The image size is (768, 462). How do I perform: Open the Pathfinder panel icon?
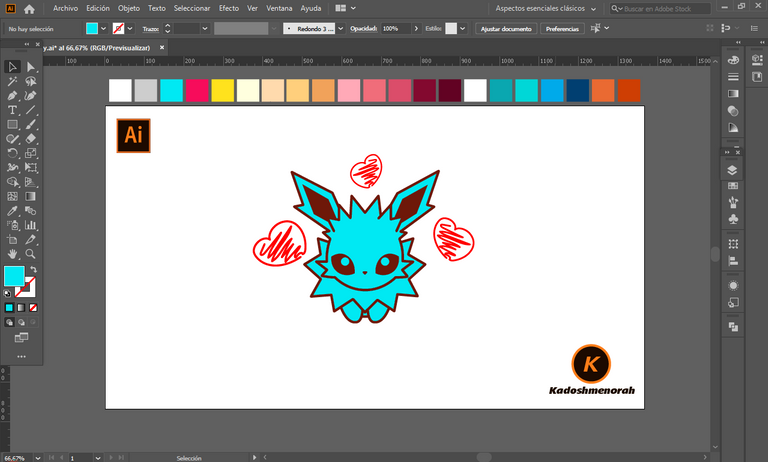(x=733, y=327)
